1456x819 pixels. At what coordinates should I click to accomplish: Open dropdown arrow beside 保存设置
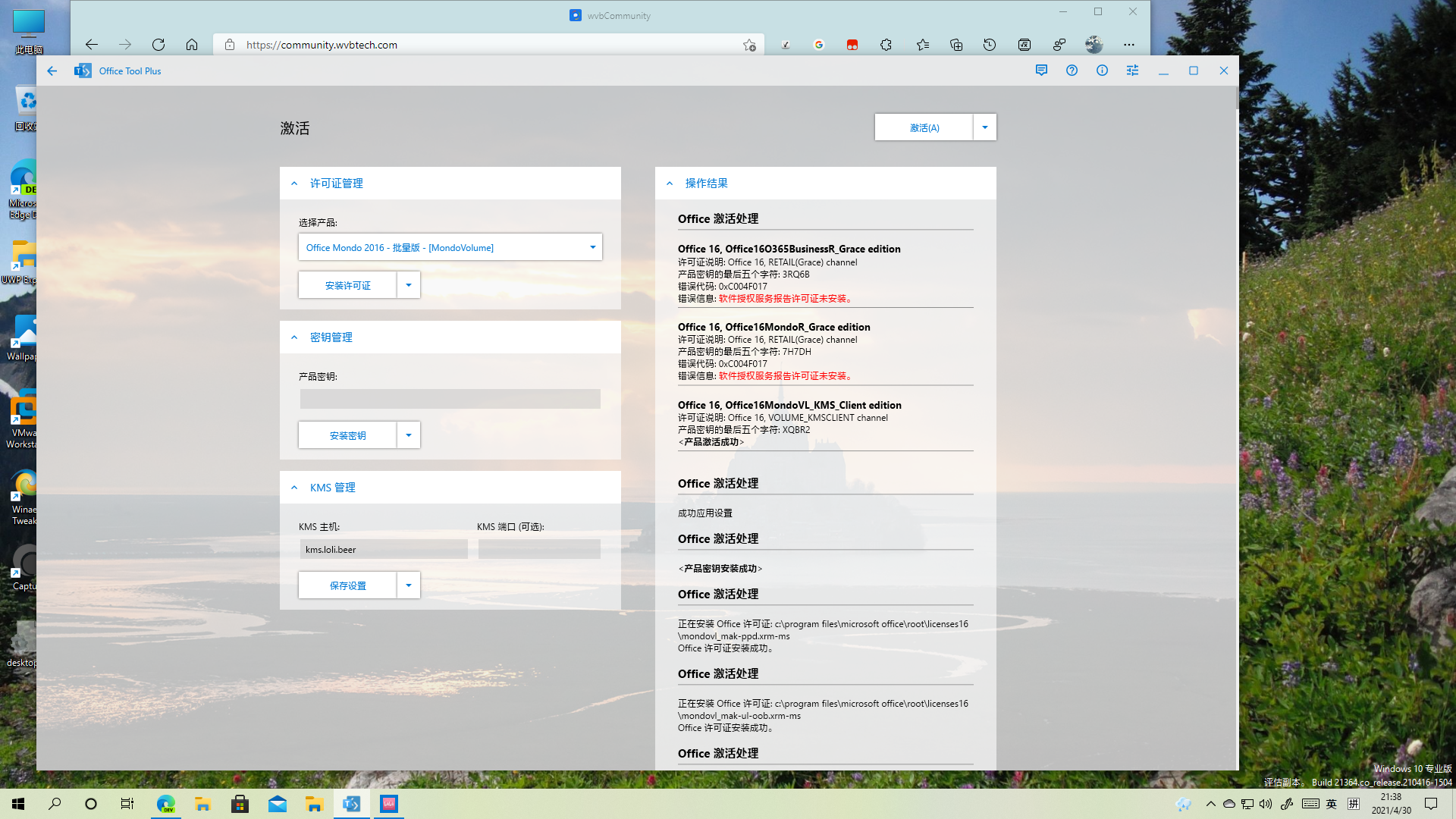pyautogui.click(x=408, y=585)
